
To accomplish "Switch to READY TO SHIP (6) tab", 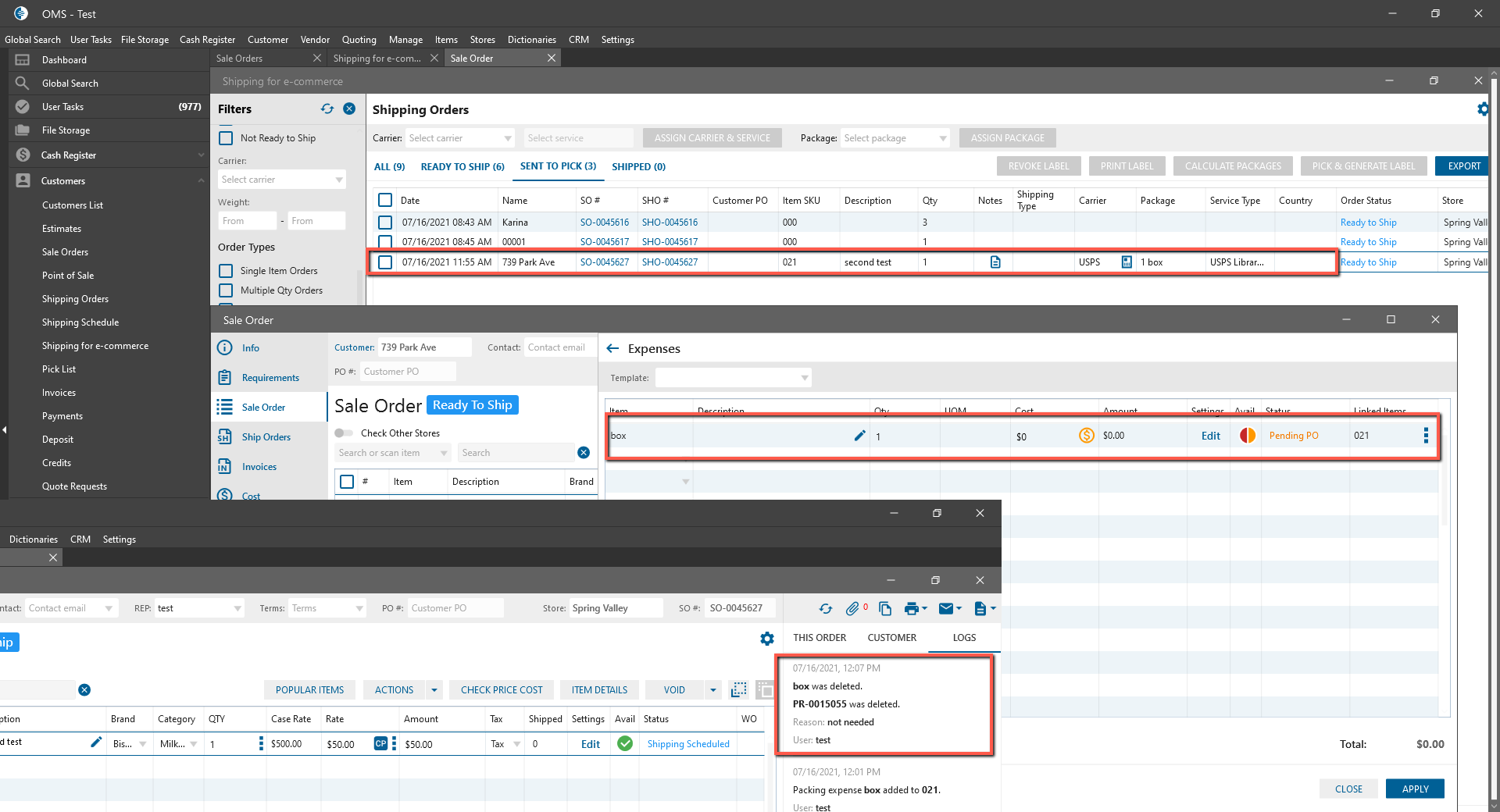I will 462,167.
